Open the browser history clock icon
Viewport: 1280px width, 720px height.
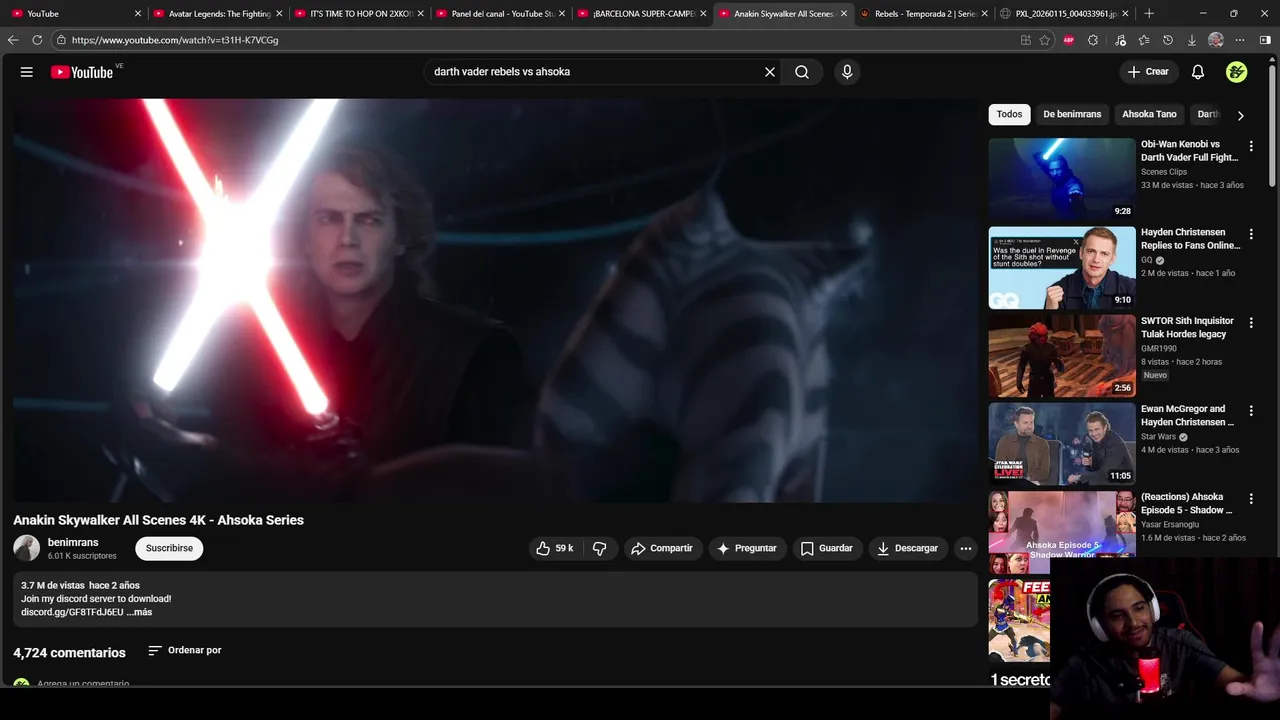point(1168,40)
